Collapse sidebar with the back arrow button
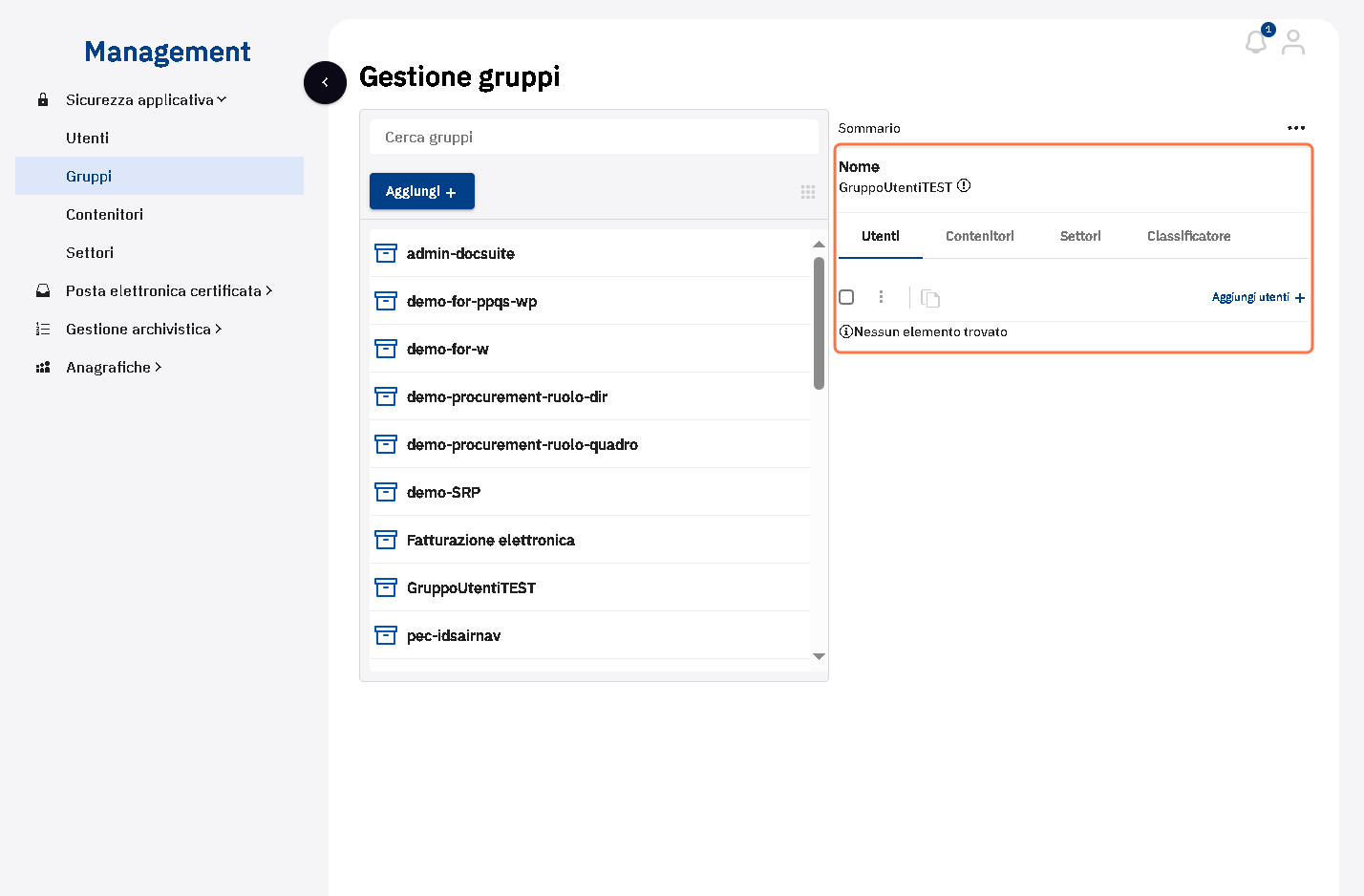Viewport: 1364px width, 896px height. [x=325, y=82]
